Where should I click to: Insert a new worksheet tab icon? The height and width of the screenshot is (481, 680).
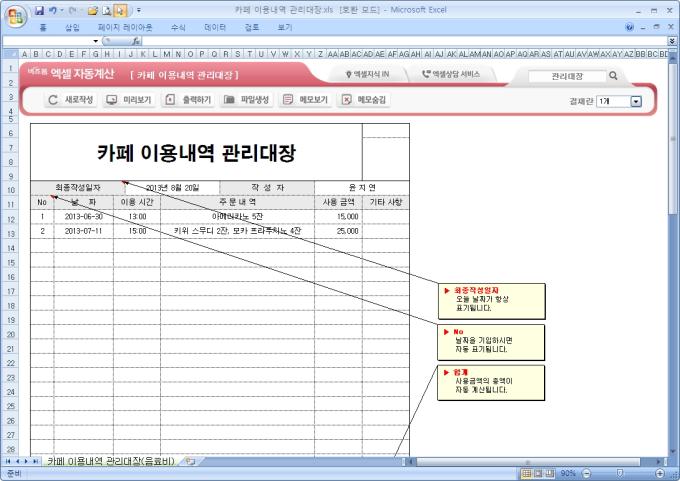tap(190, 461)
